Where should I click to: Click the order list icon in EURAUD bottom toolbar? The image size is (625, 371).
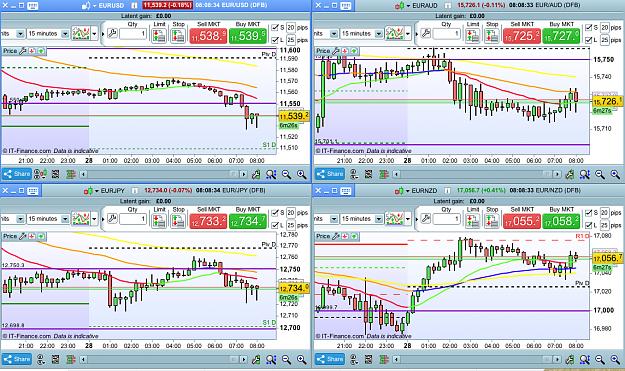[383, 174]
